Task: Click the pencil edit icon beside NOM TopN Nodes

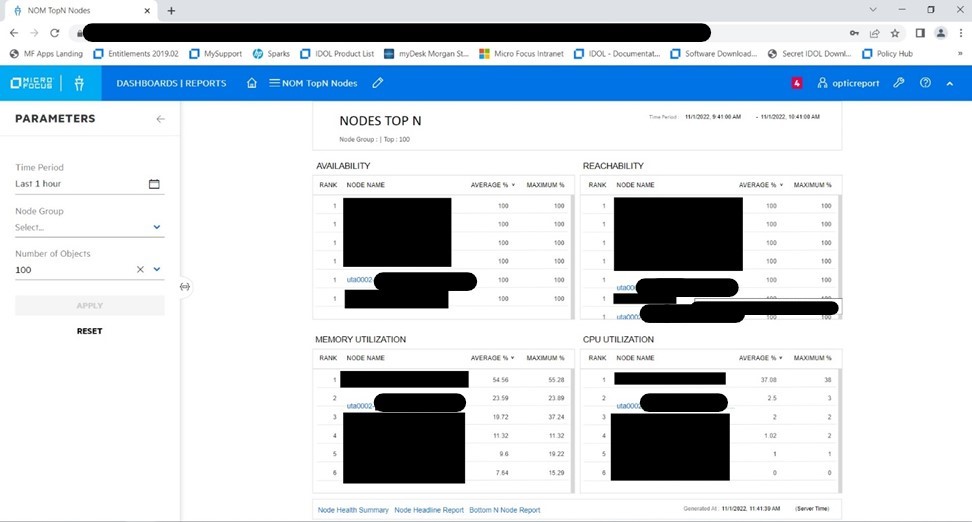Action: coord(377,83)
